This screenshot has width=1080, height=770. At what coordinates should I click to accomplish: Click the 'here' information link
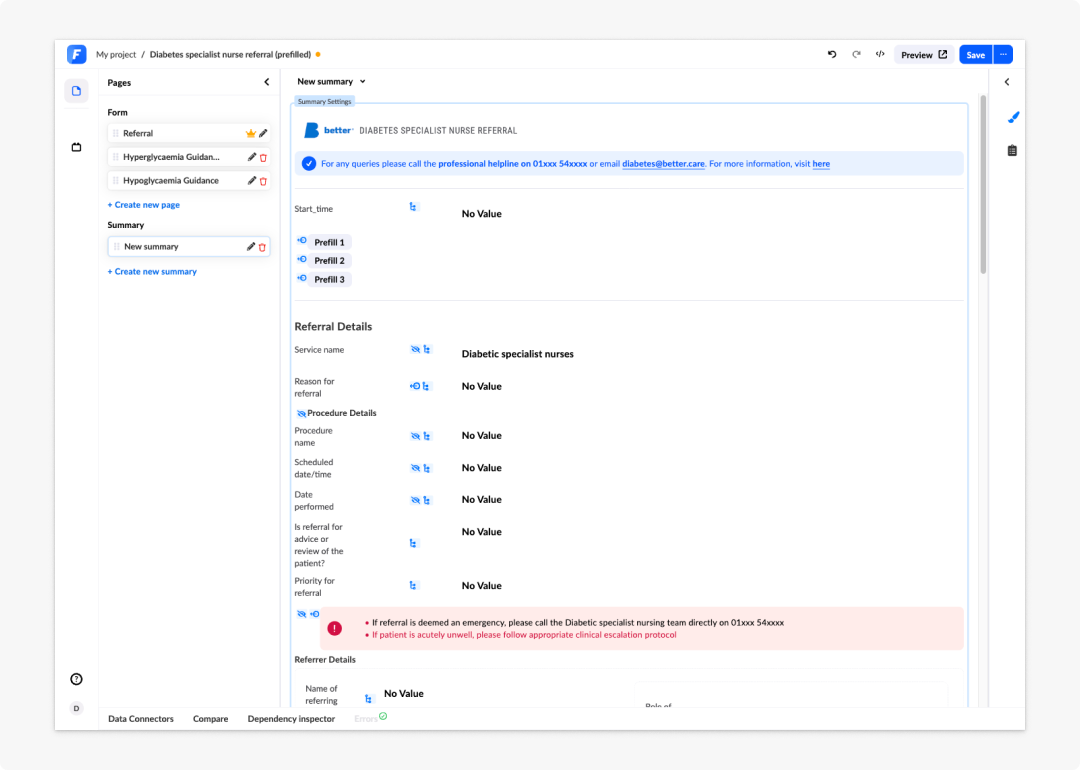(821, 164)
